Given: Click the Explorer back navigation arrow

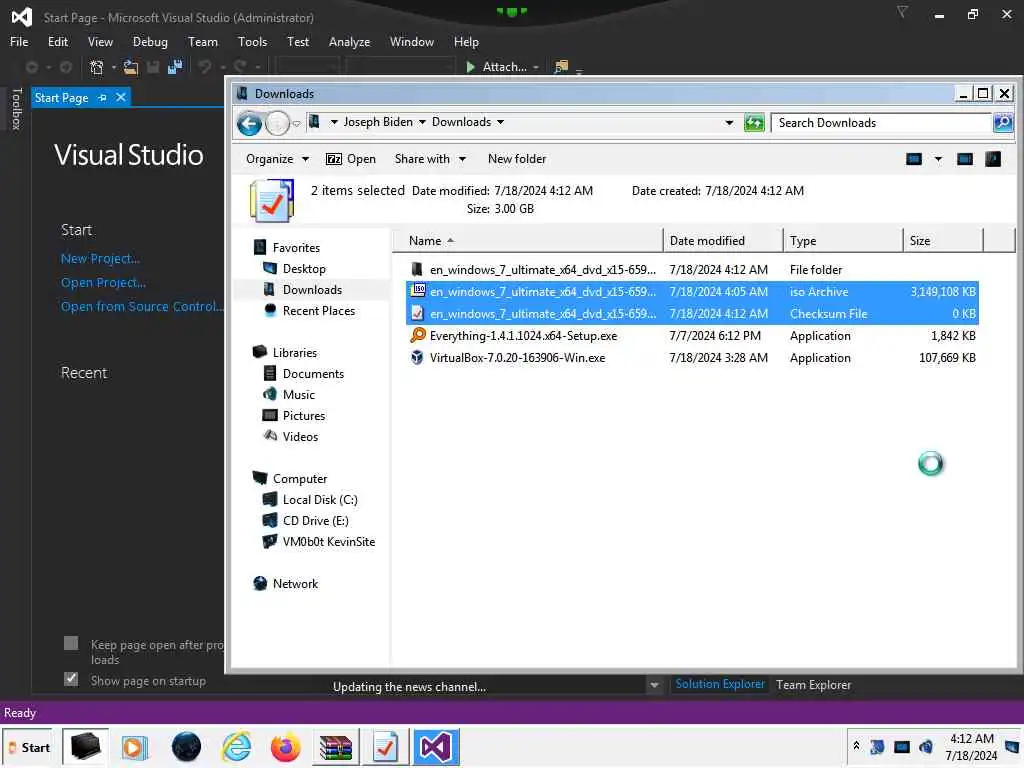Looking at the screenshot, I should click(249, 123).
